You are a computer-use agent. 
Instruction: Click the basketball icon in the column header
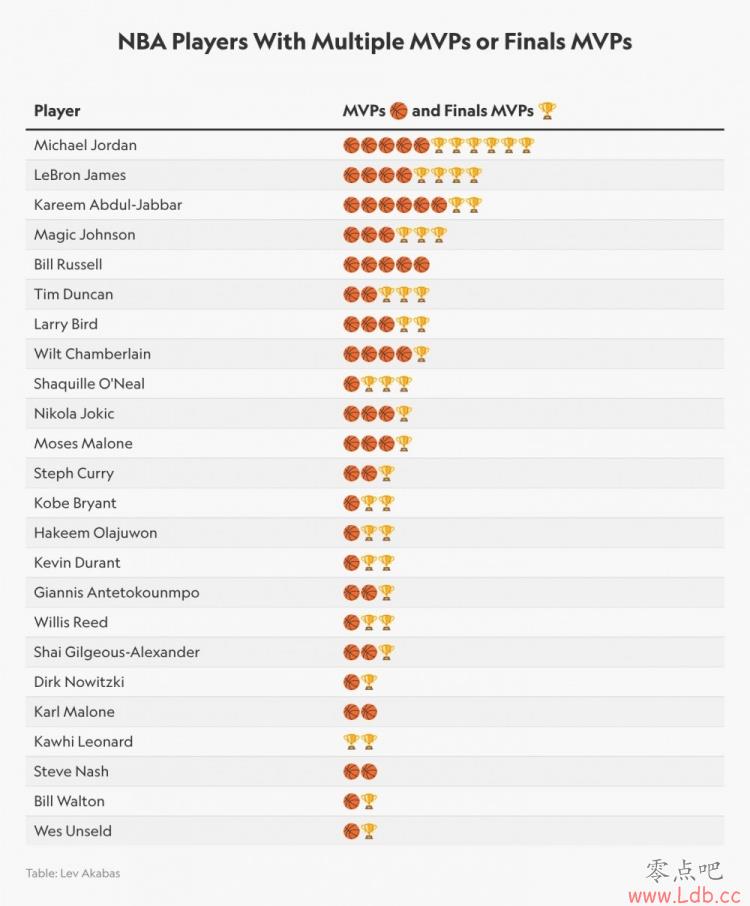[398, 110]
